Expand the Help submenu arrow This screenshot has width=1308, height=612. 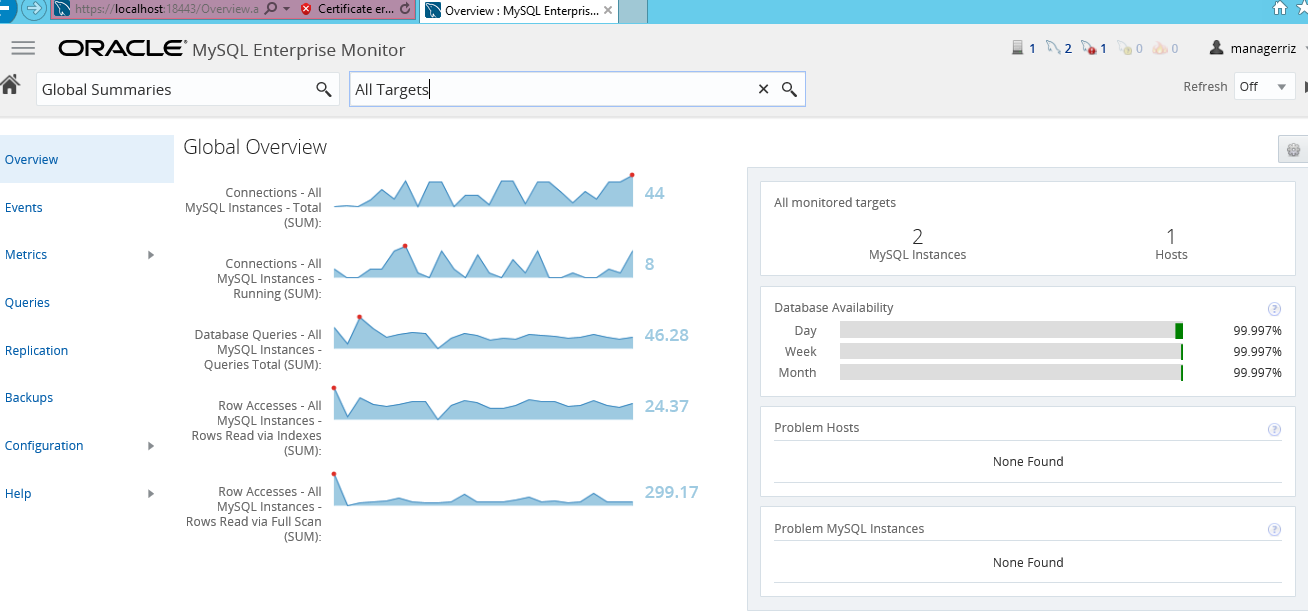[151, 494]
